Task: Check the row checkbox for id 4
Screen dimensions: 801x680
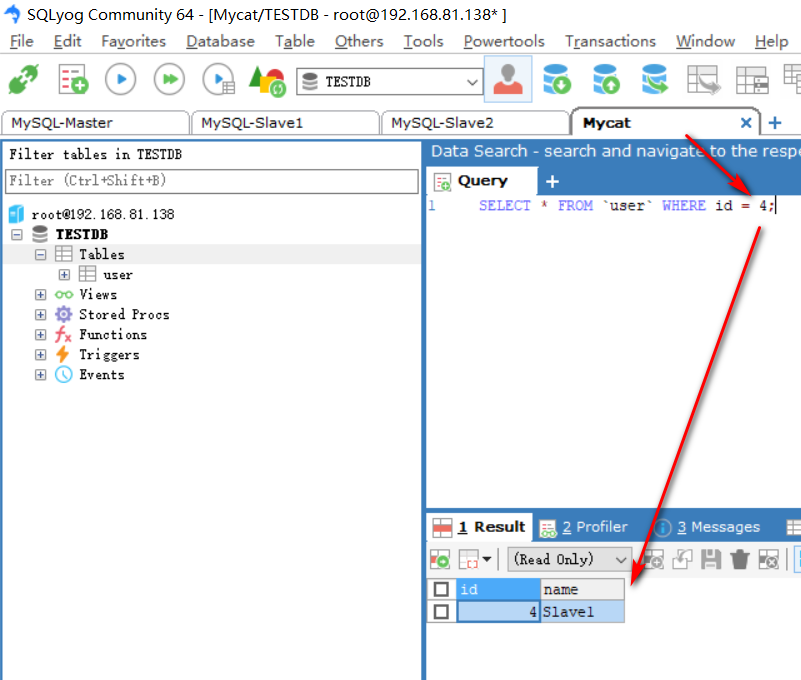Action: click(441, 612)
